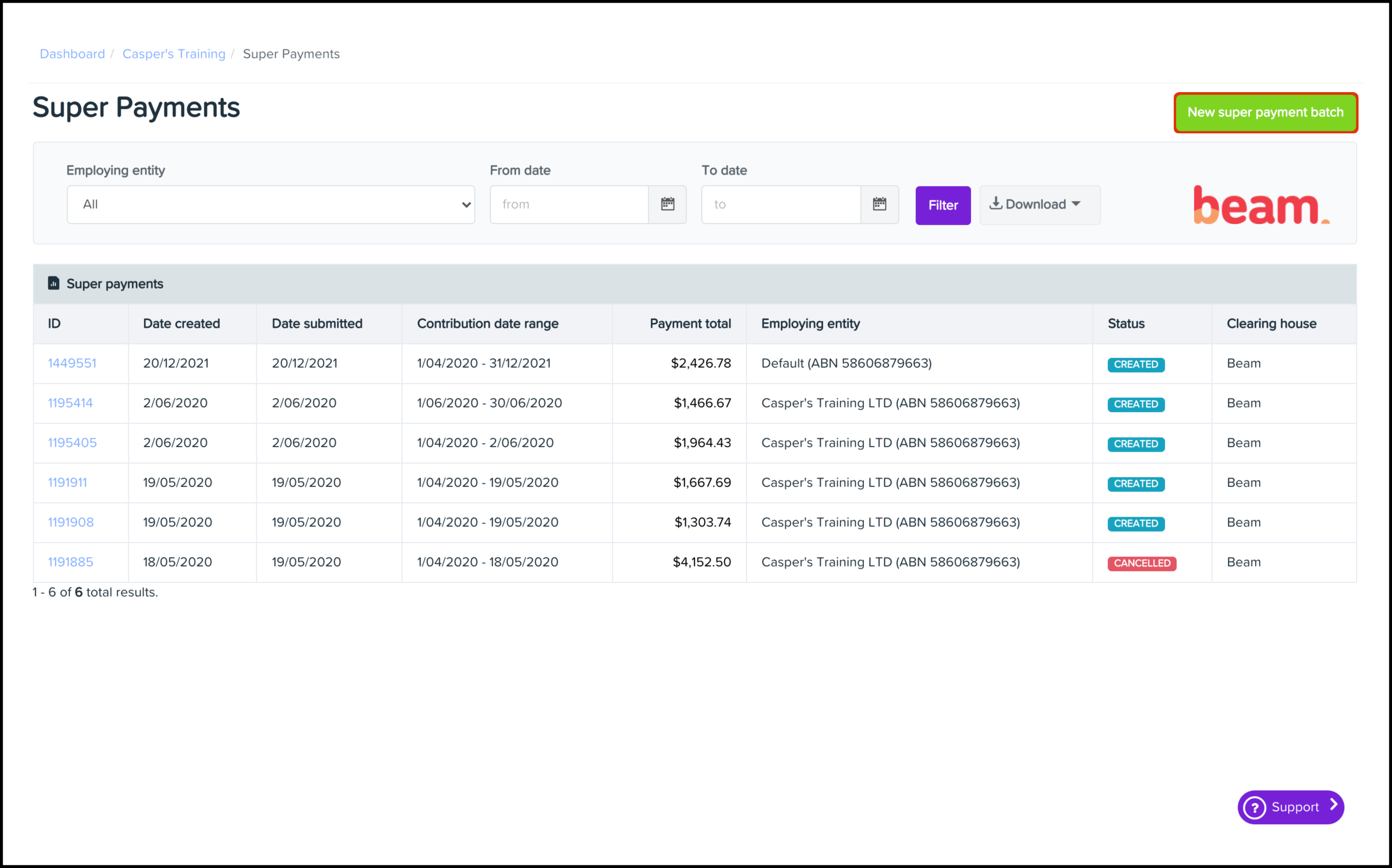
Task: Open super payment 1449551
Action: tap(72, 363)
